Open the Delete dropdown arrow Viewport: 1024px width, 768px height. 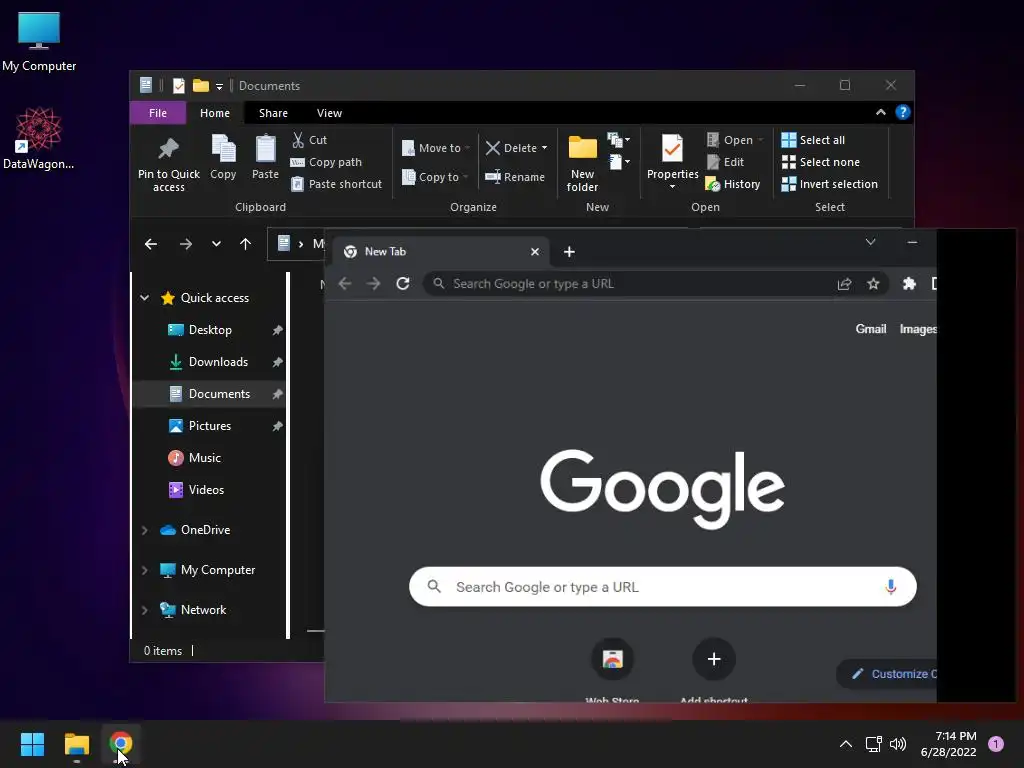pos(545,148)
